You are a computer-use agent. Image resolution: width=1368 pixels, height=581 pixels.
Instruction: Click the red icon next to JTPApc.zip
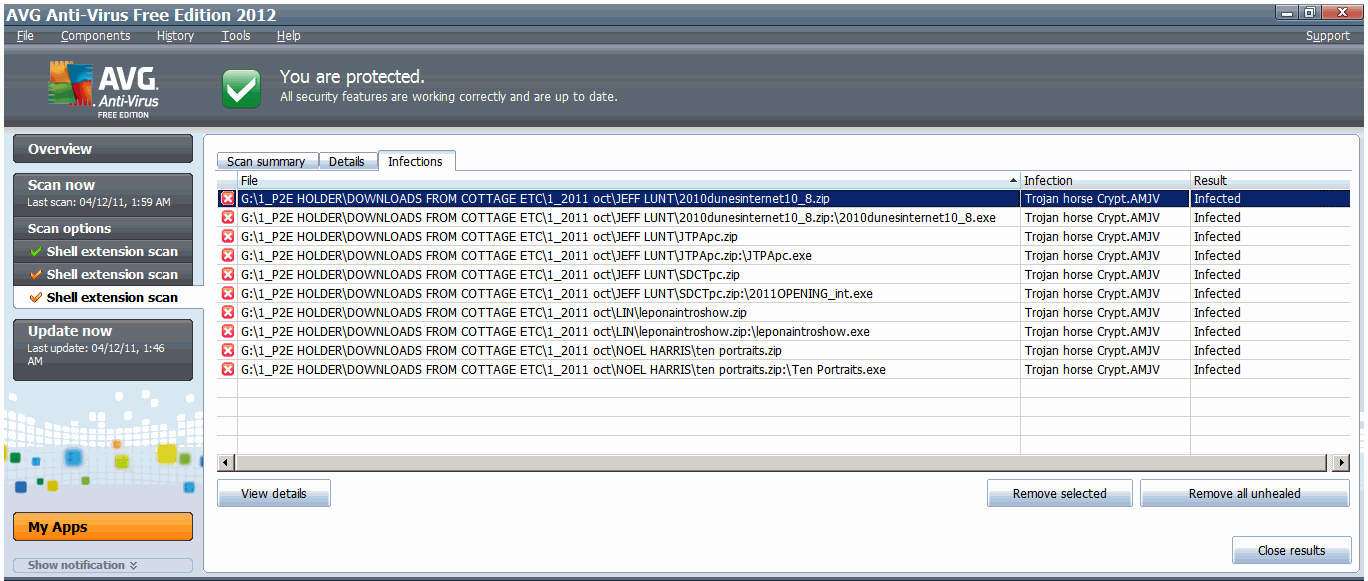point(227,237)
